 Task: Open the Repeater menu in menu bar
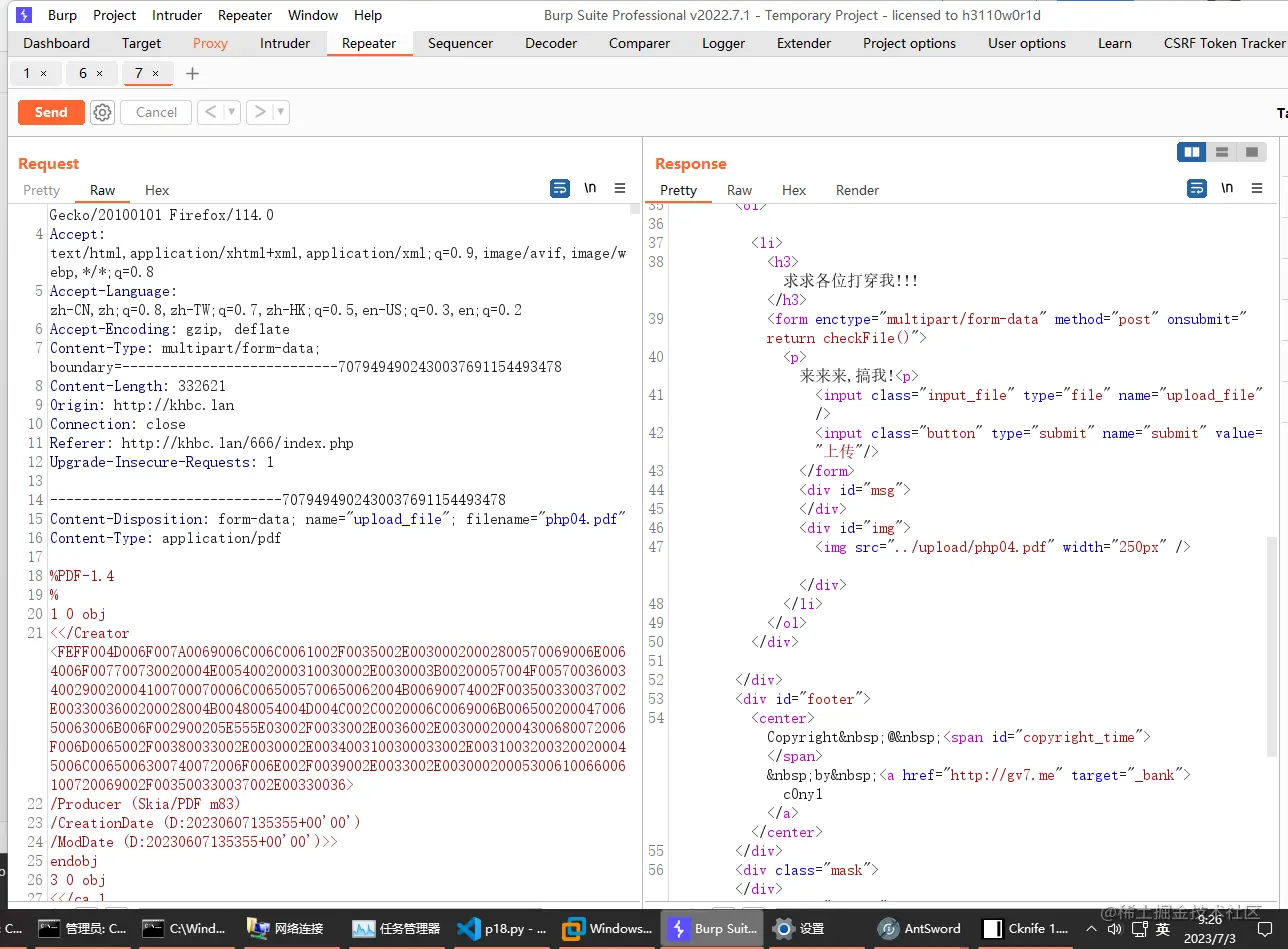pyautogui.click(x=245, y=15)
